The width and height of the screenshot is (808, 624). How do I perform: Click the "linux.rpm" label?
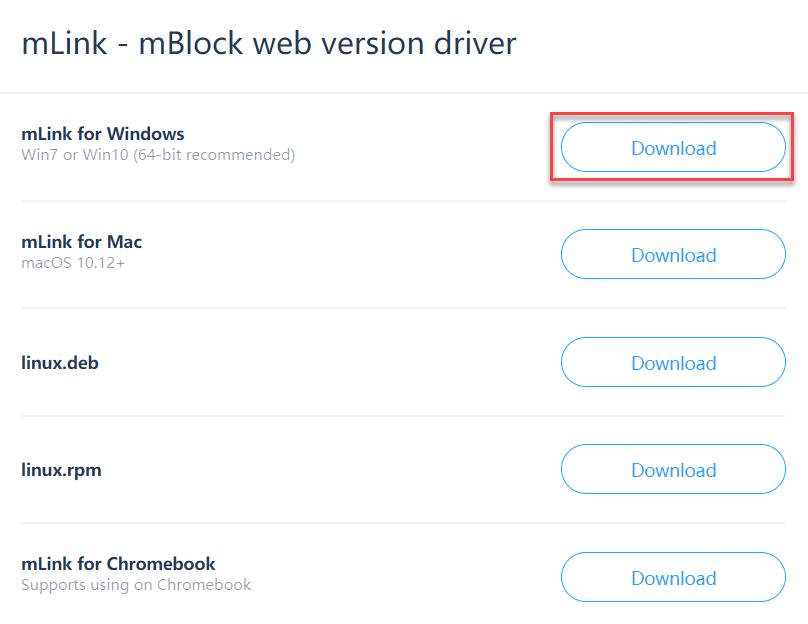61,470
